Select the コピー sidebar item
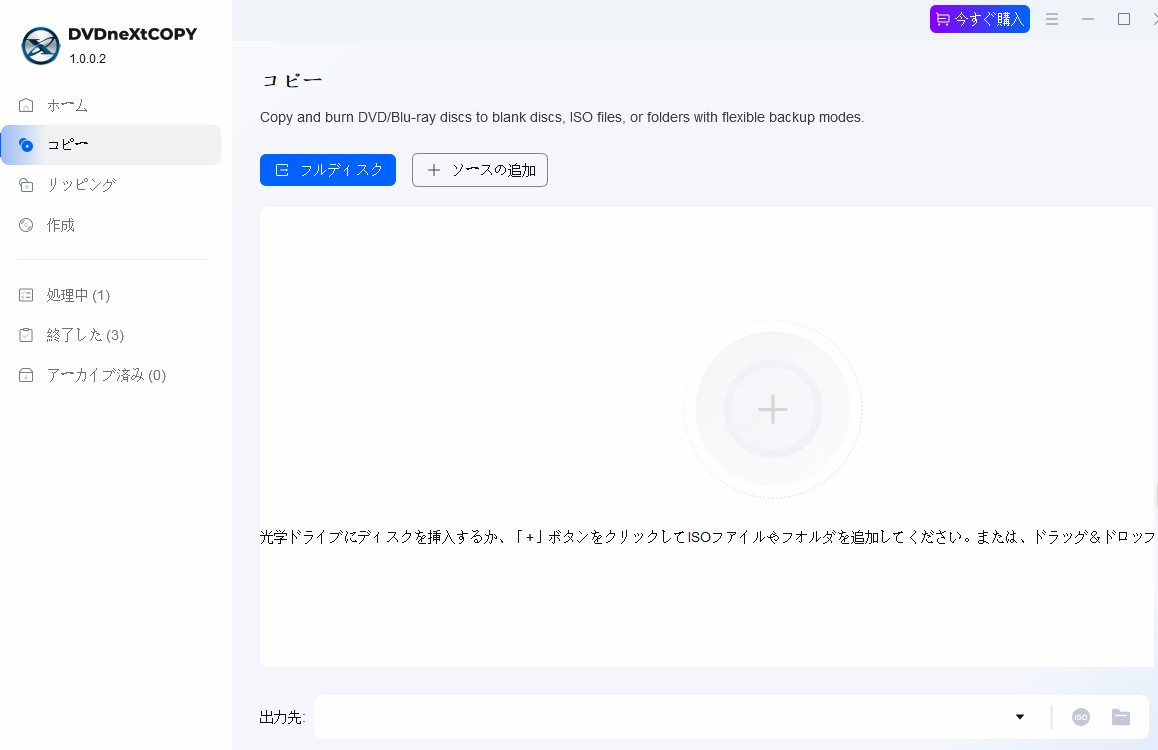The height and width of the screenshot is (750, 1158). click(x=111, y=145)
